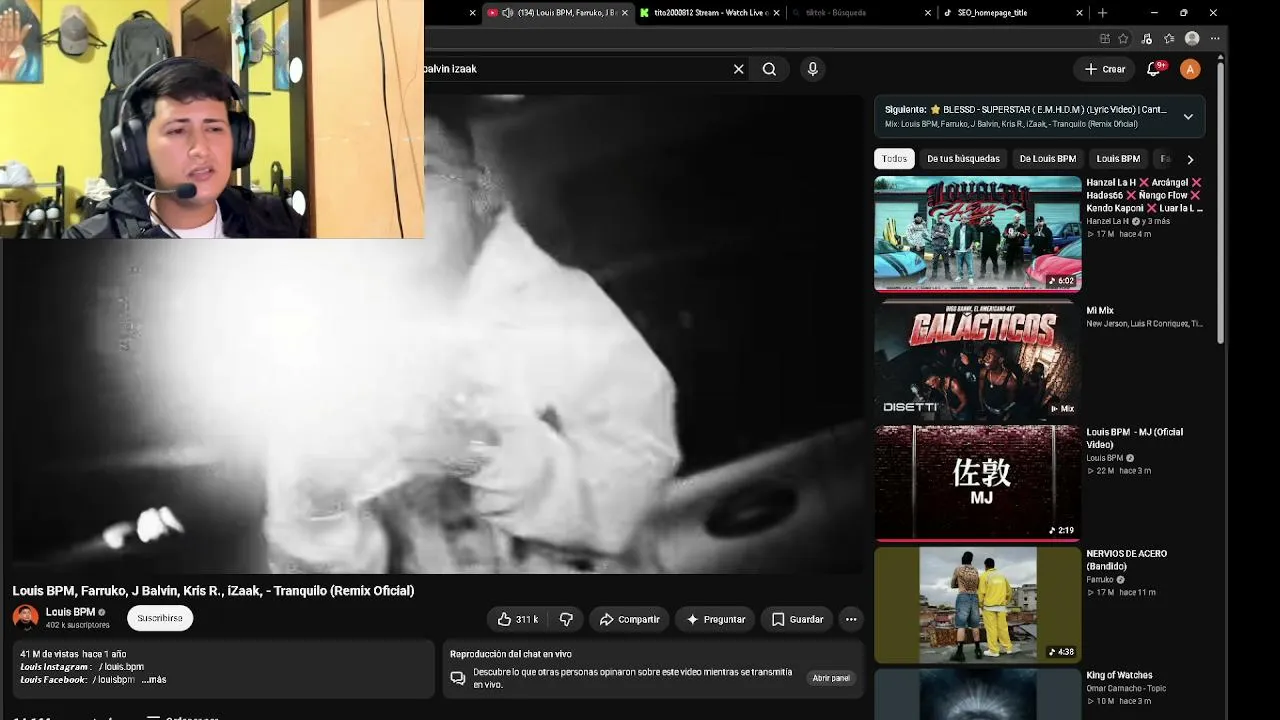This screenshot has width=1280, height=720.
Task: Open the YouTube account avatar menu
Action: (1190, 69)
